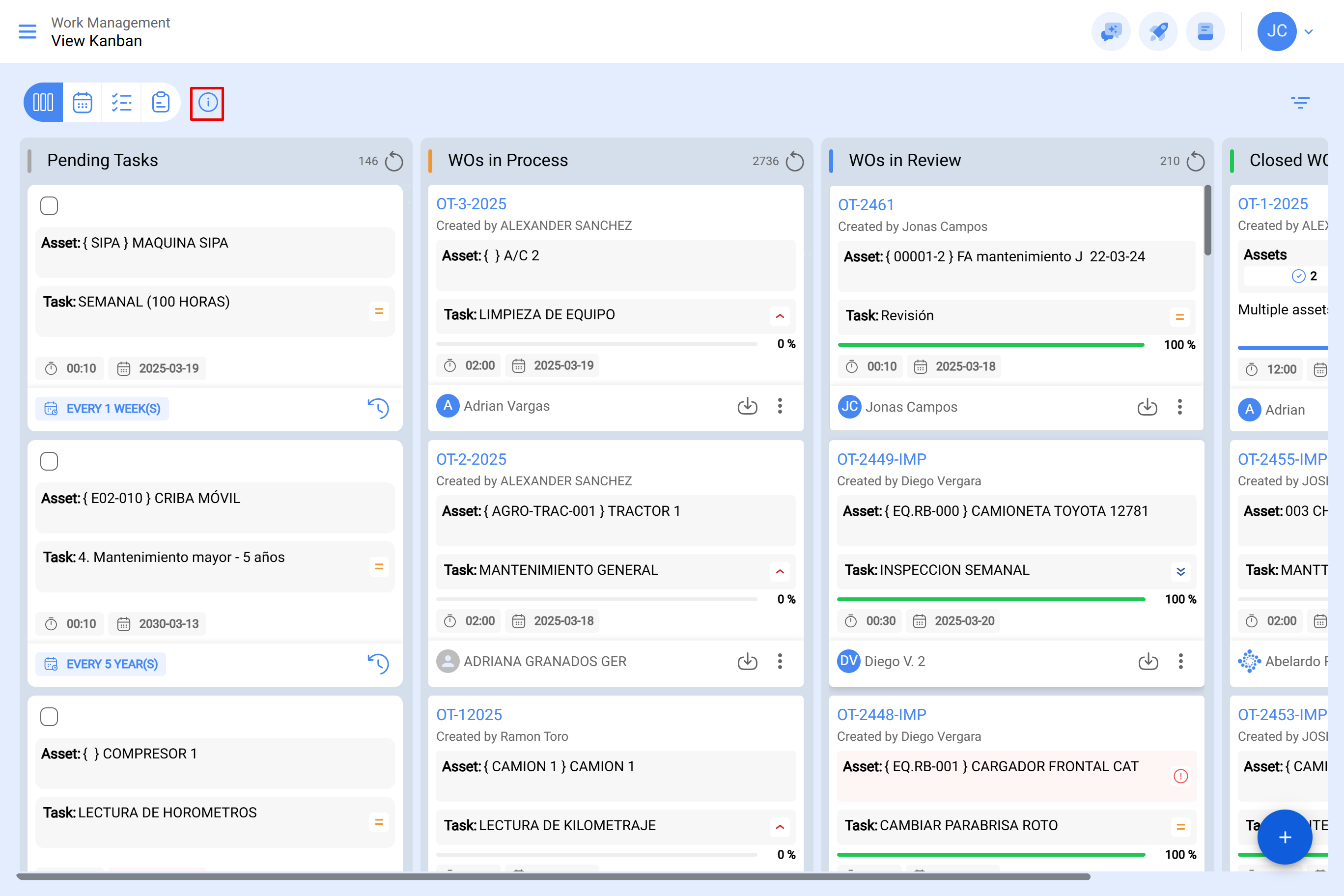Refresh the WOs in Process column
The width and height of the screenshot is (1344, 896).
coord(794,161)
